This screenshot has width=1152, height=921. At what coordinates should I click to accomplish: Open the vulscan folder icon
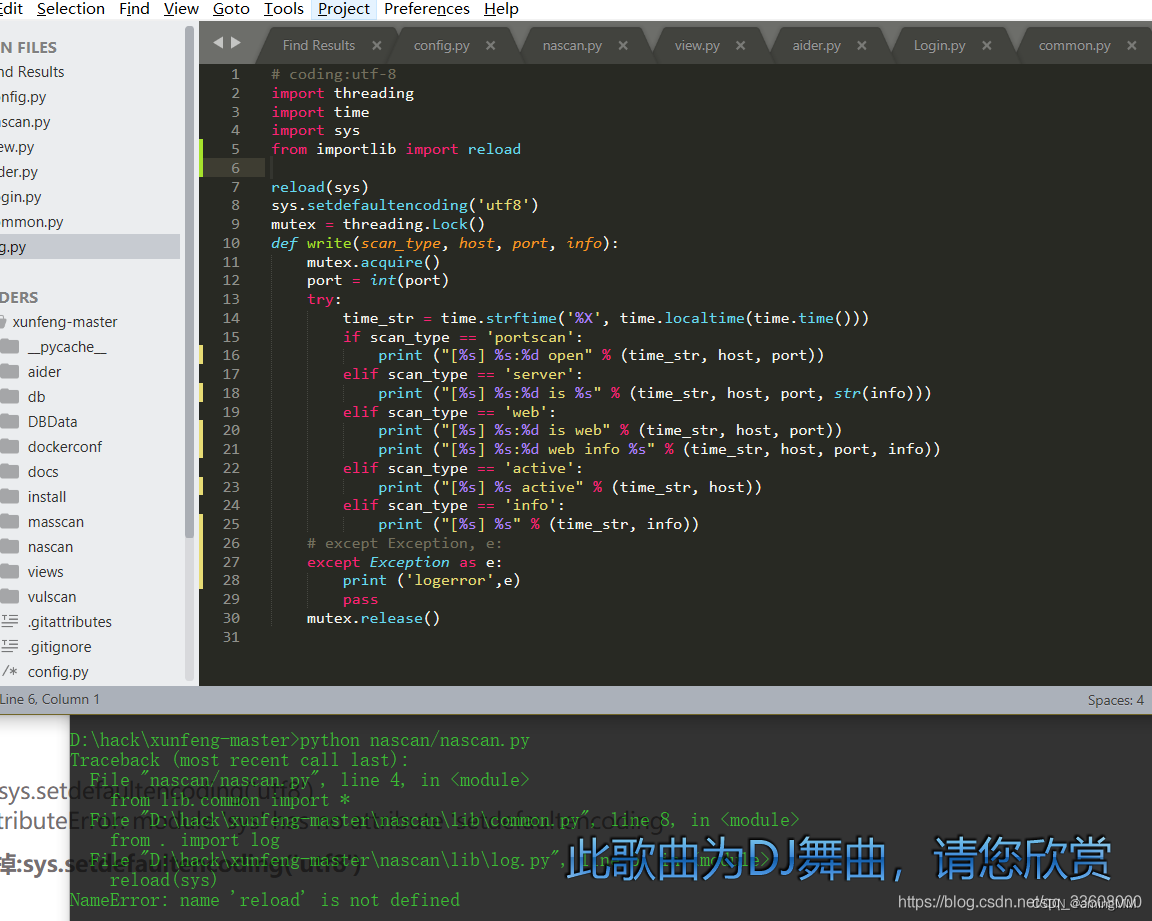(x=10, y=596)
